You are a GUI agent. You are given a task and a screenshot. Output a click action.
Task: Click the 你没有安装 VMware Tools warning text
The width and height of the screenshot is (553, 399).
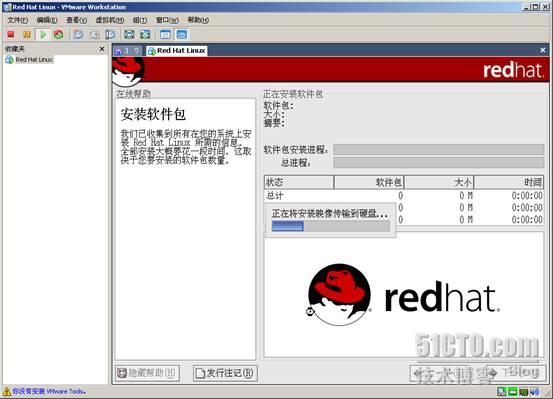[49, 391]
